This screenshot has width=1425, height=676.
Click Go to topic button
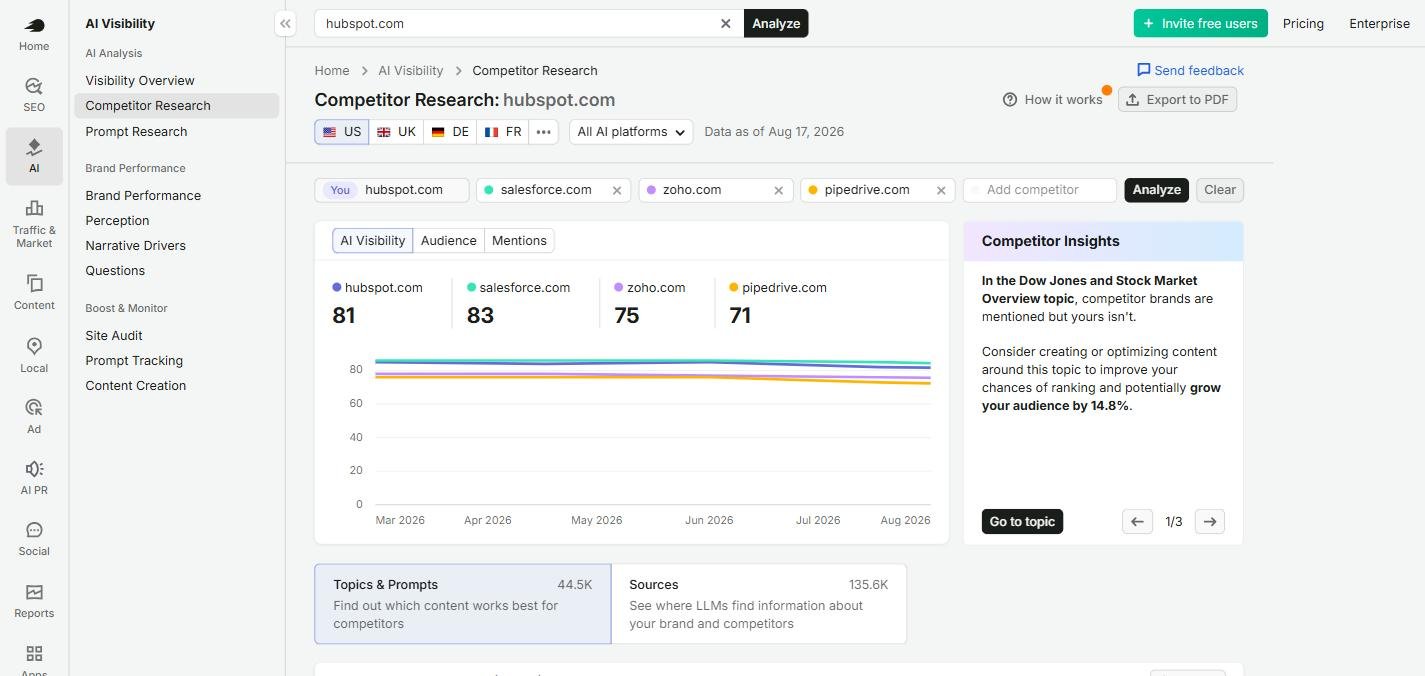coord(1022,521)
